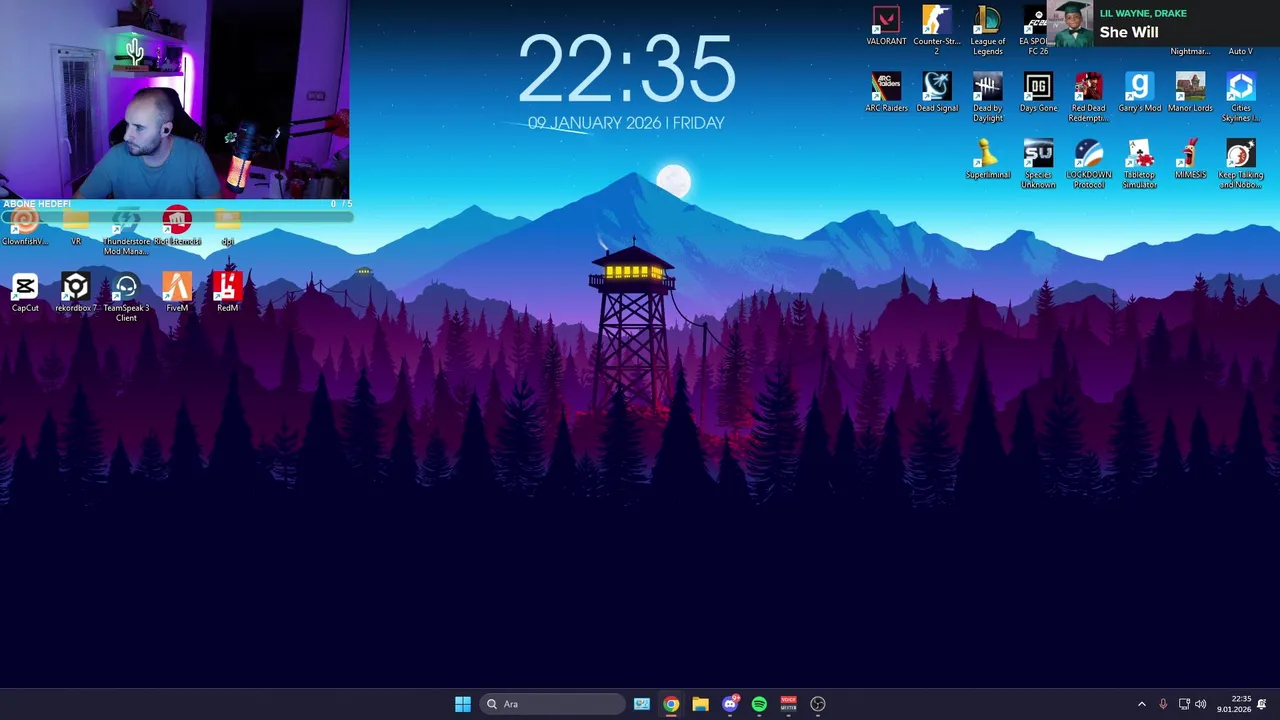Open the ClownfishVoiceChanger shortcut

(x=25, y=227)
